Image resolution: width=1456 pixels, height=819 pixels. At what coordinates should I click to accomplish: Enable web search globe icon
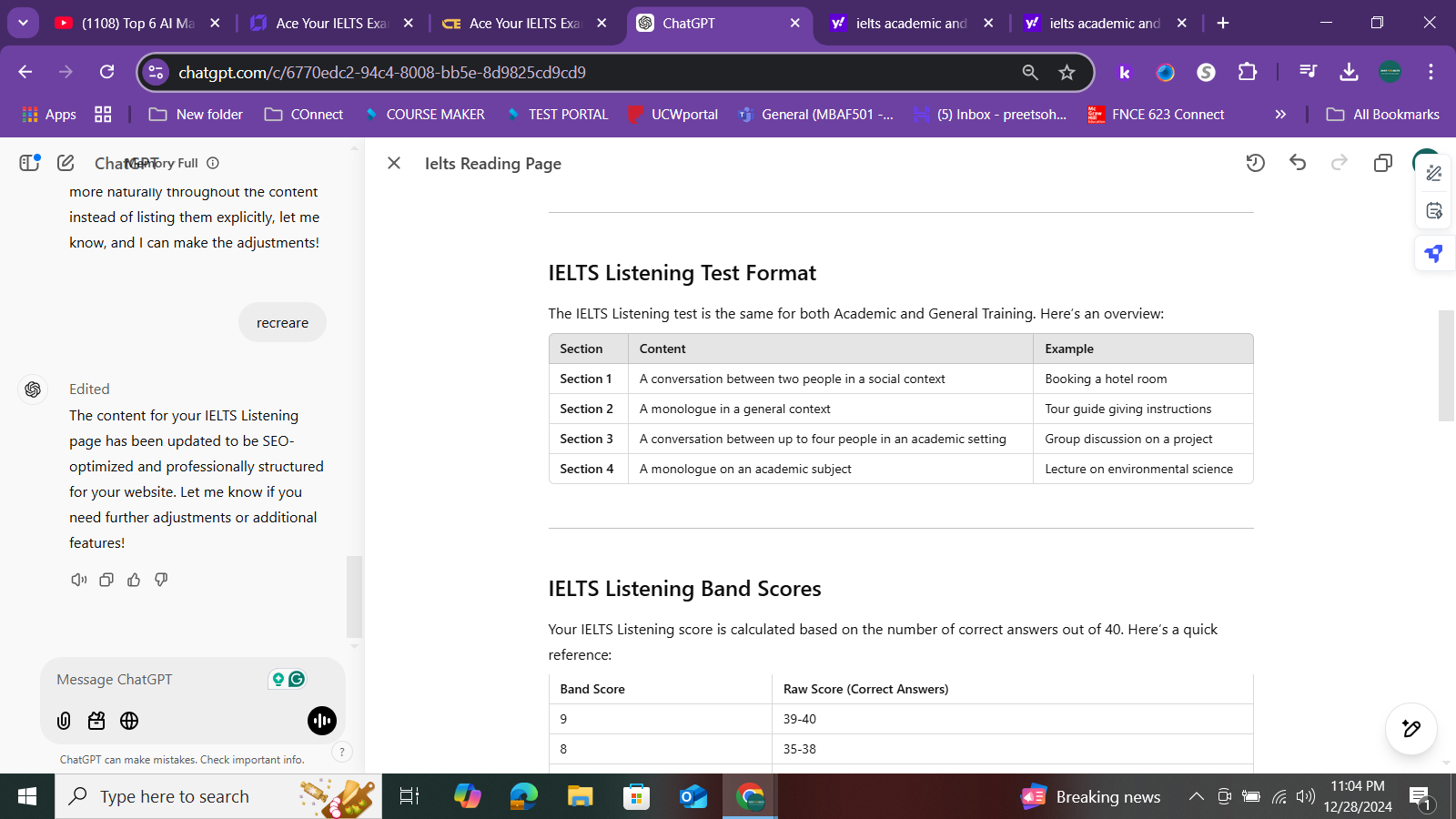tap(129, 721)
